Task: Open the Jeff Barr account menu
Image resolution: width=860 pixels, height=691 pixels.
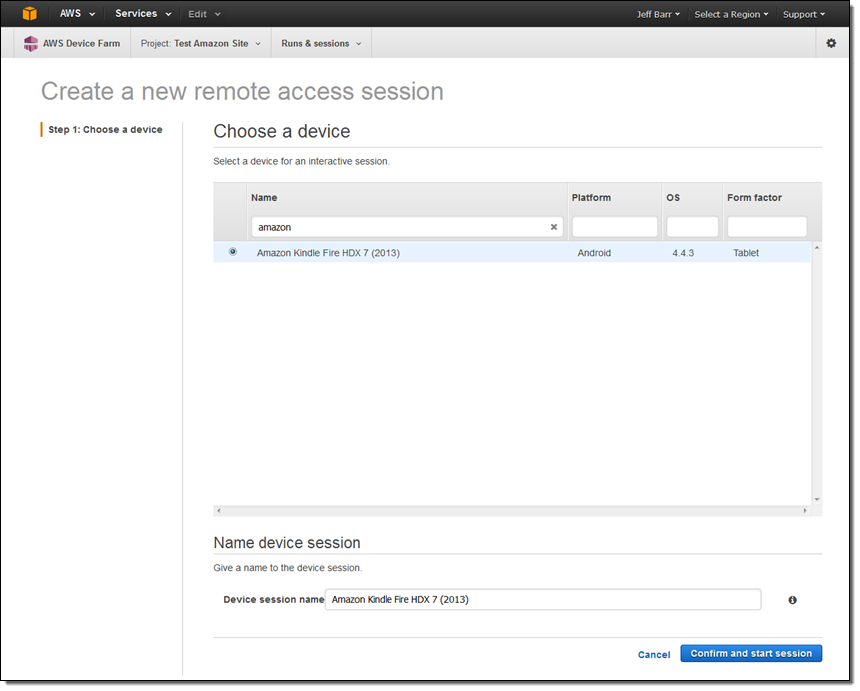Action: pos(658,14)
